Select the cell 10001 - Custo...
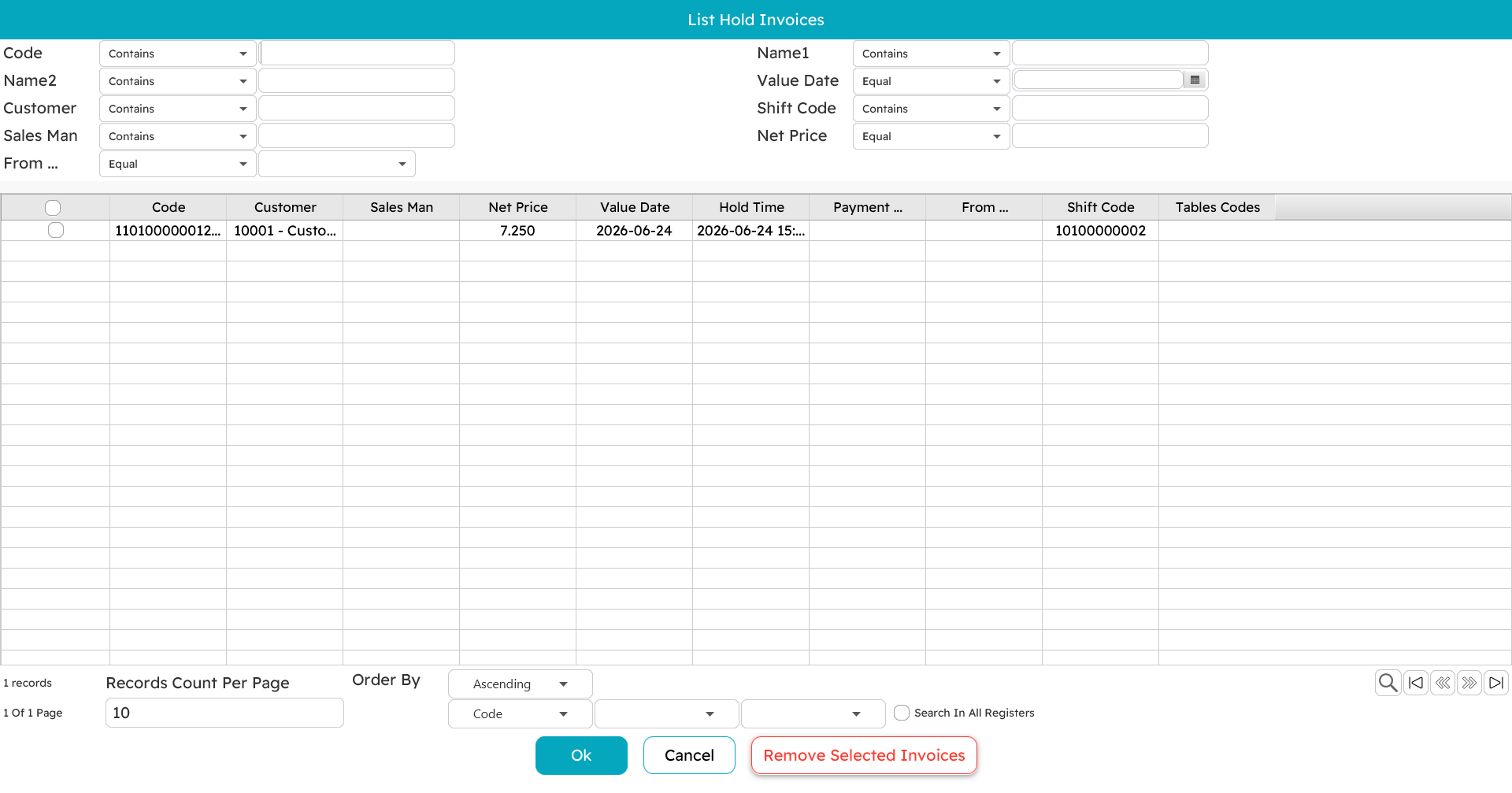 point(285,231)
